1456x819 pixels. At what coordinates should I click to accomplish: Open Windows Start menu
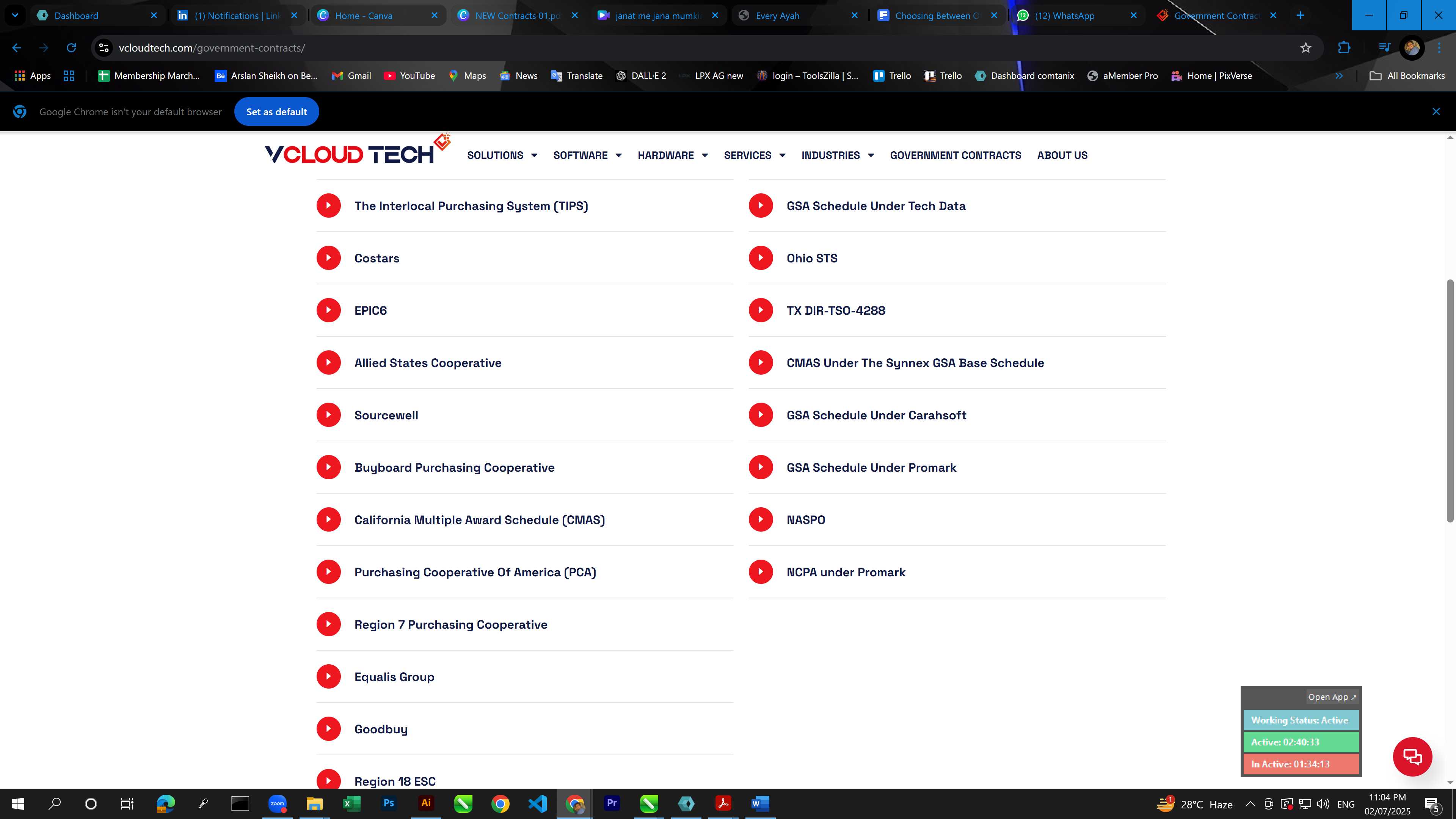click(18, 803)
